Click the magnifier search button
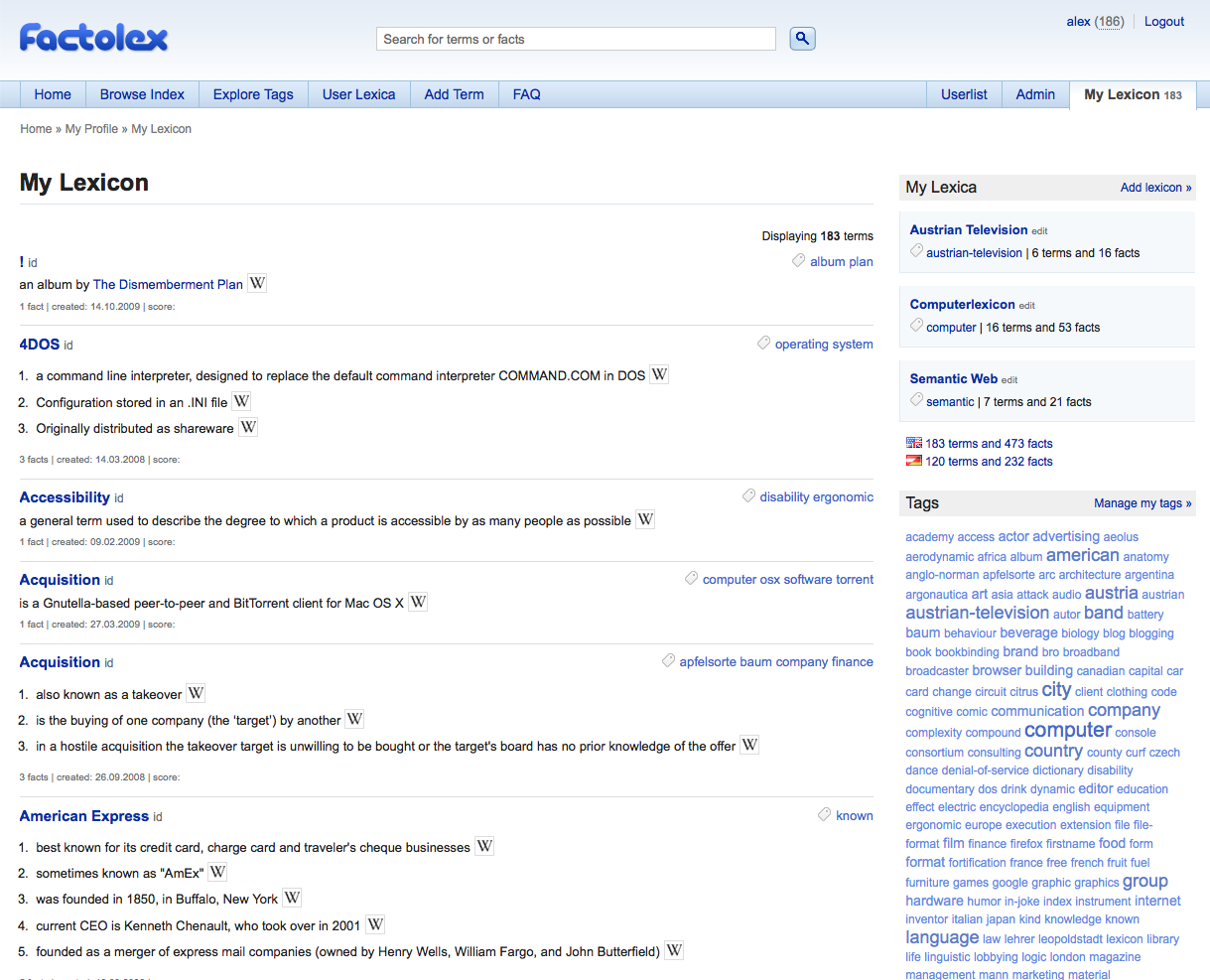Image resolution: width=1210 pixels, height=980 pixels. (802, 39)
